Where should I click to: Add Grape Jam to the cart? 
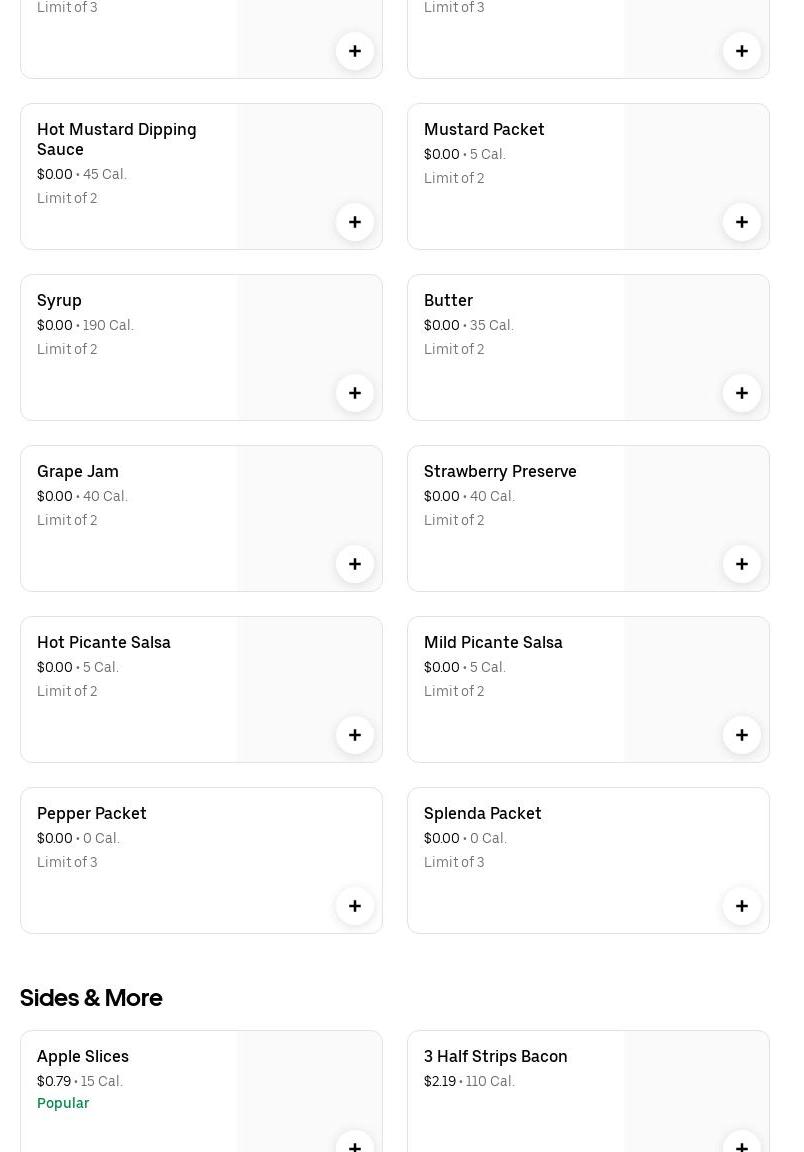pos(355,564)
